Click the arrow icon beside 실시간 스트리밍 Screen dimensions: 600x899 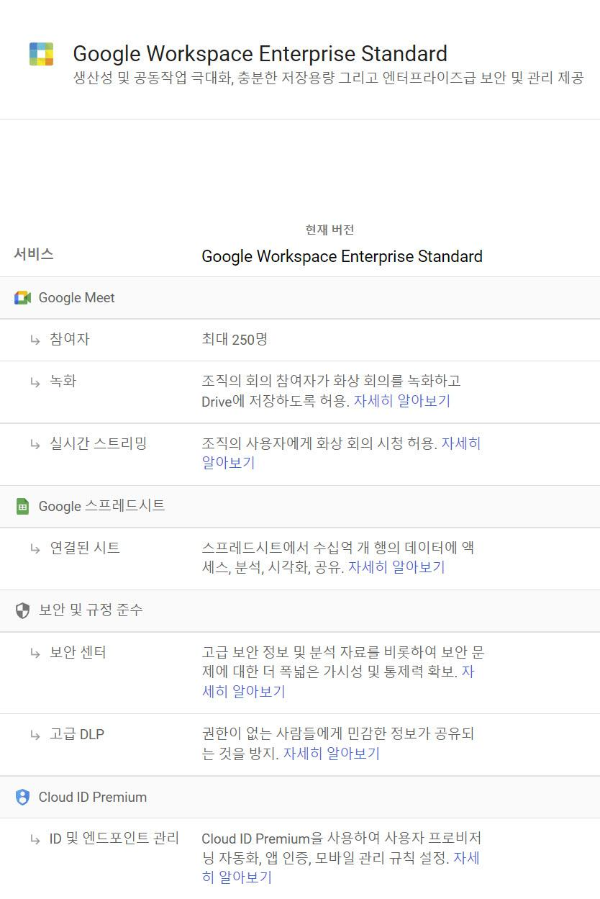(35, 444)
